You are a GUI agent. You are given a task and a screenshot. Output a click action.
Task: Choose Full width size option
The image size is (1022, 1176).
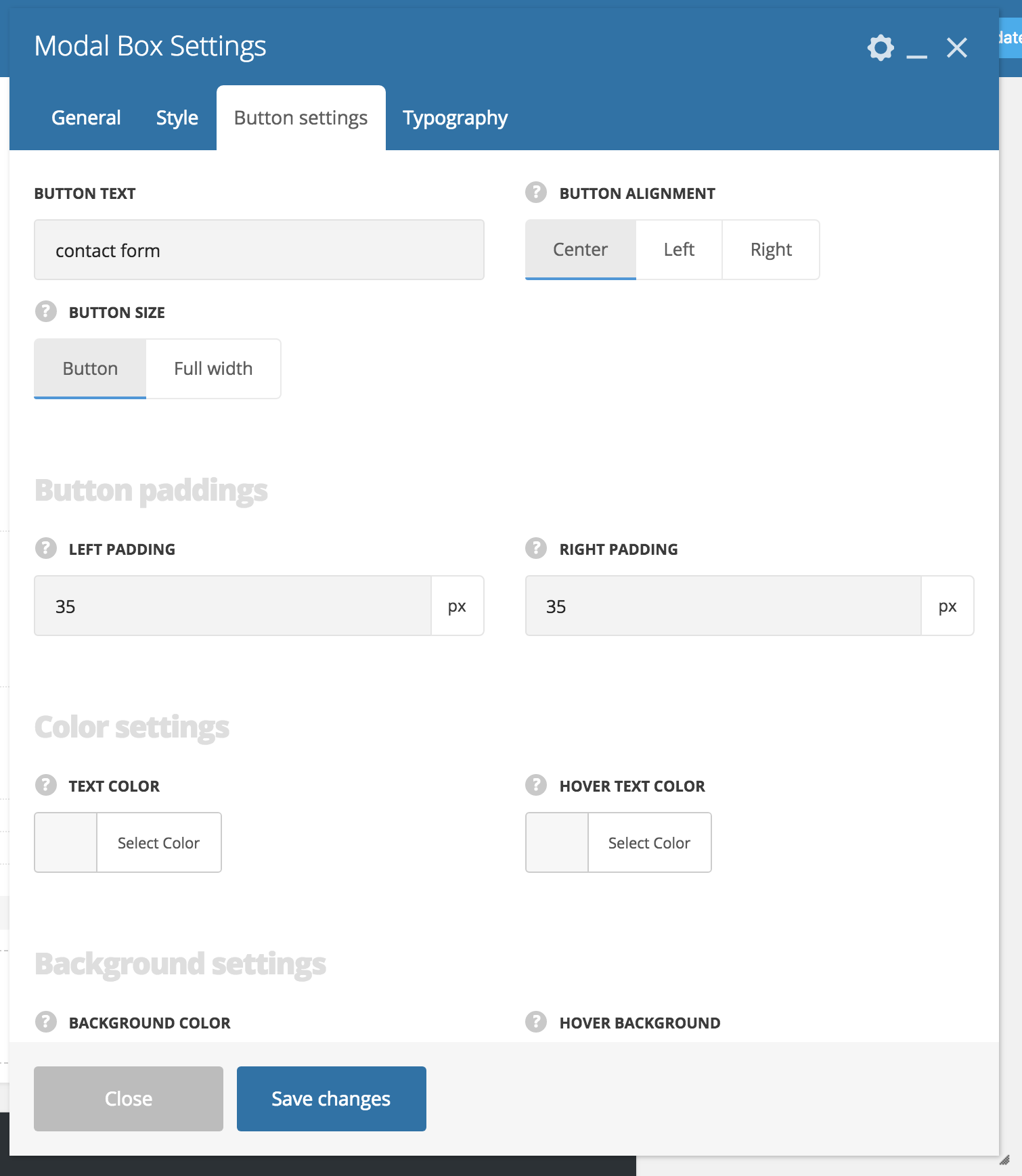pyautogui.click(x=213, y=369)
